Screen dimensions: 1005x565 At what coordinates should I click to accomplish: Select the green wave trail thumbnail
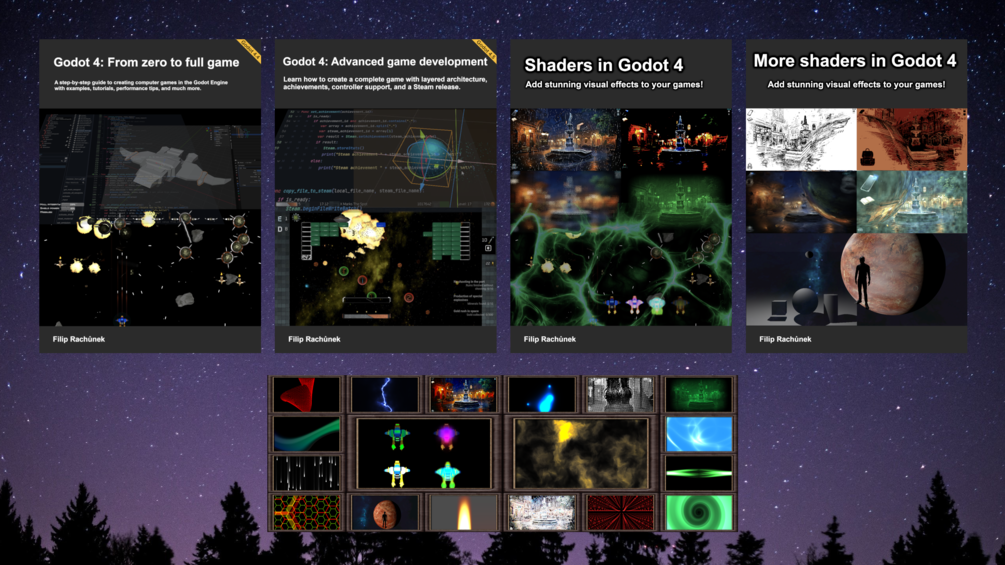coord(306,434)
